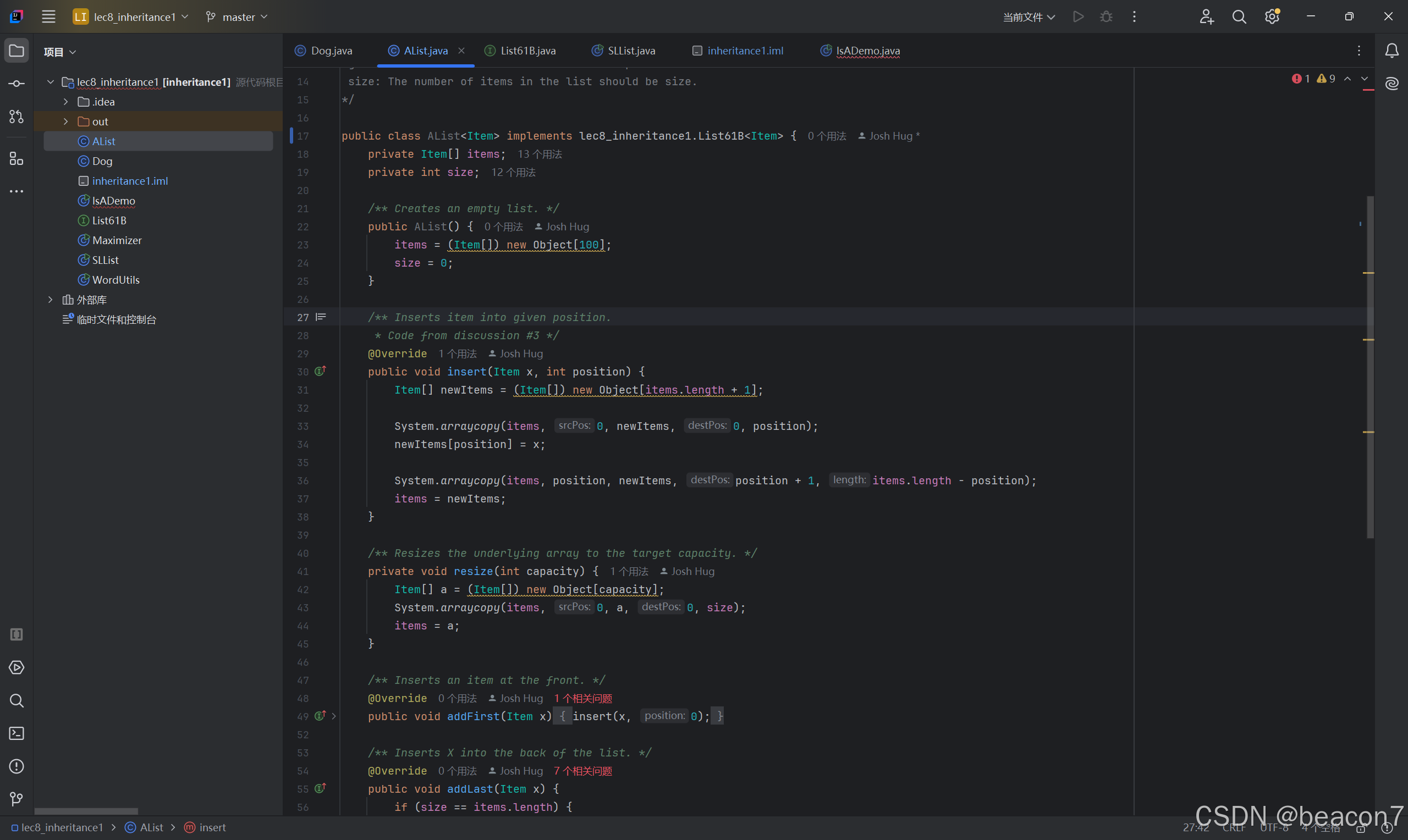Open the AI Assistant spiral icon

(x=1392, y=84)
